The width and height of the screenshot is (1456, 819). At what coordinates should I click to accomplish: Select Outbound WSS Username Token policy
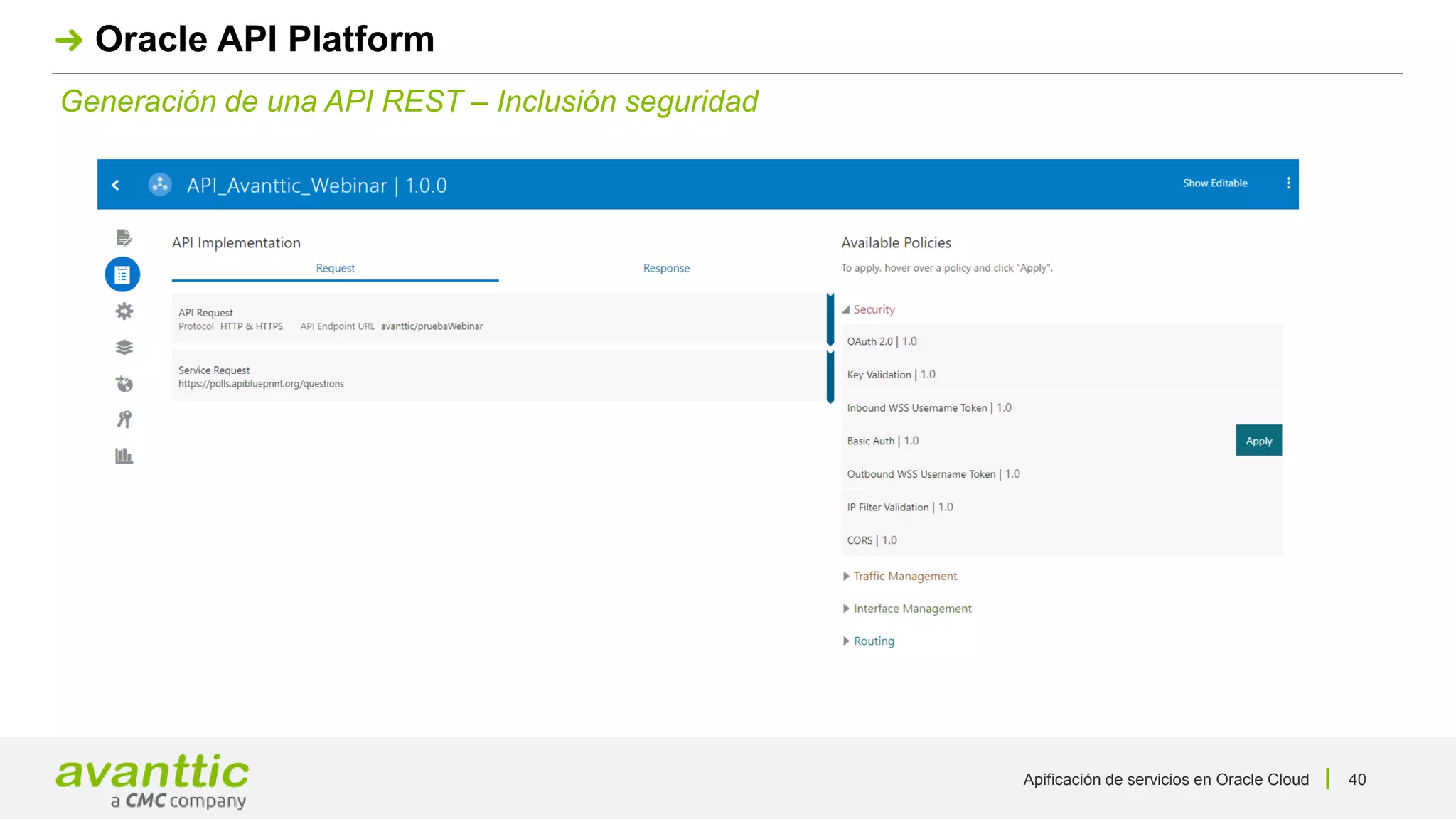pyautogui.click(x=1061, y=474)
